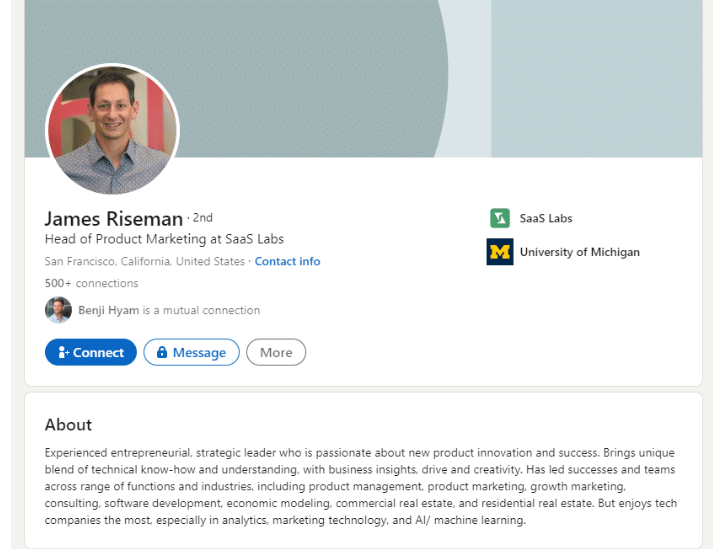Click the University of Michigan logo
This screenshot has width=723, height=556.
click(x=499, y=252)
